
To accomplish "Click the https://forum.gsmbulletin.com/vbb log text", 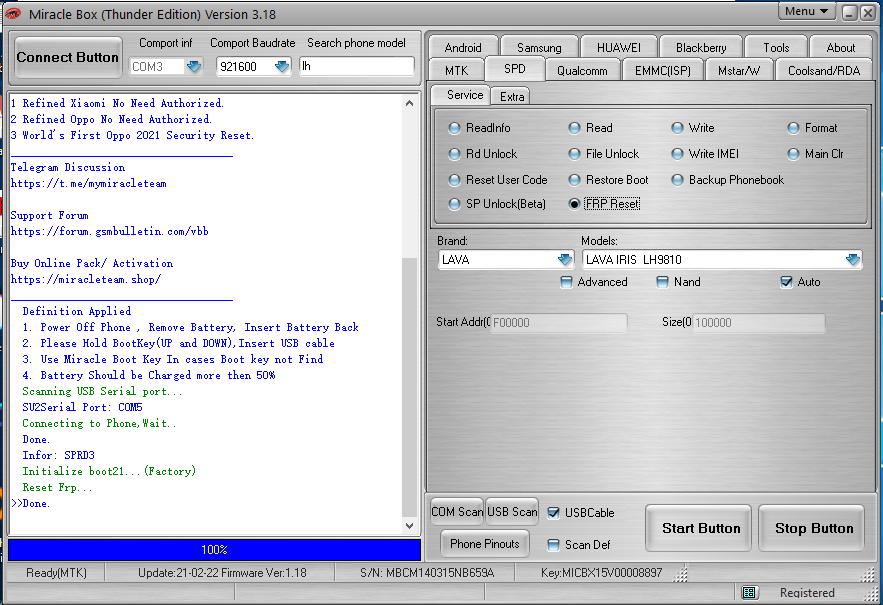I will point(110,232).
